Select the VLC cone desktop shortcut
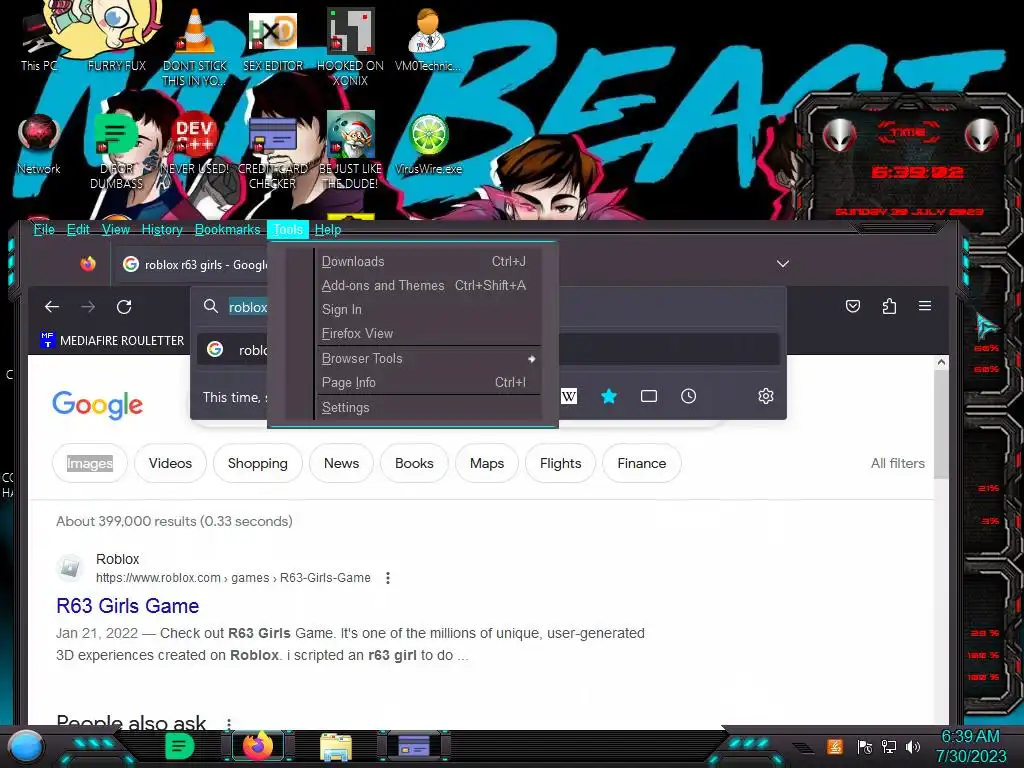 pos(195,46)
